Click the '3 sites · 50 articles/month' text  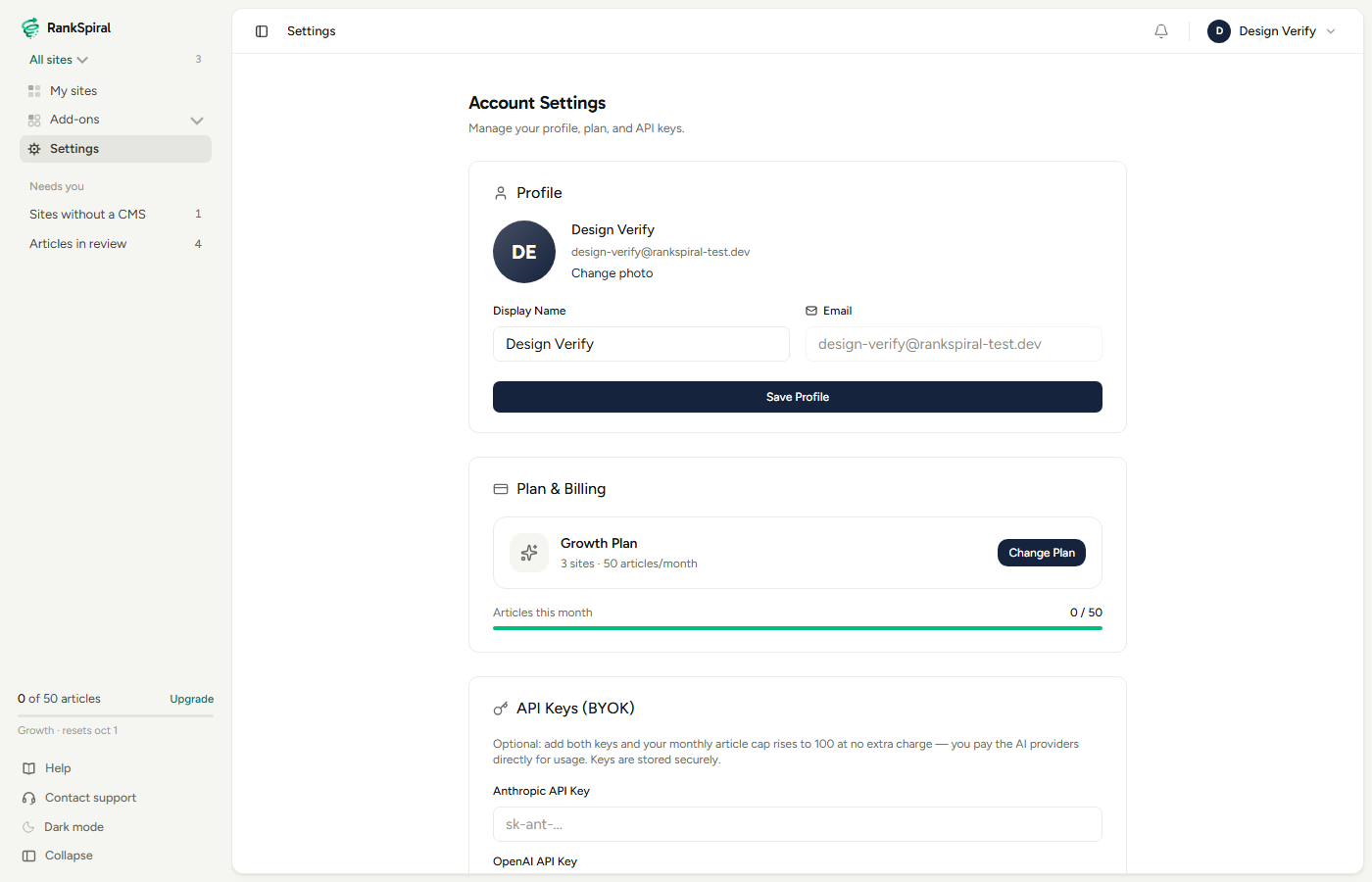(629, 563)
